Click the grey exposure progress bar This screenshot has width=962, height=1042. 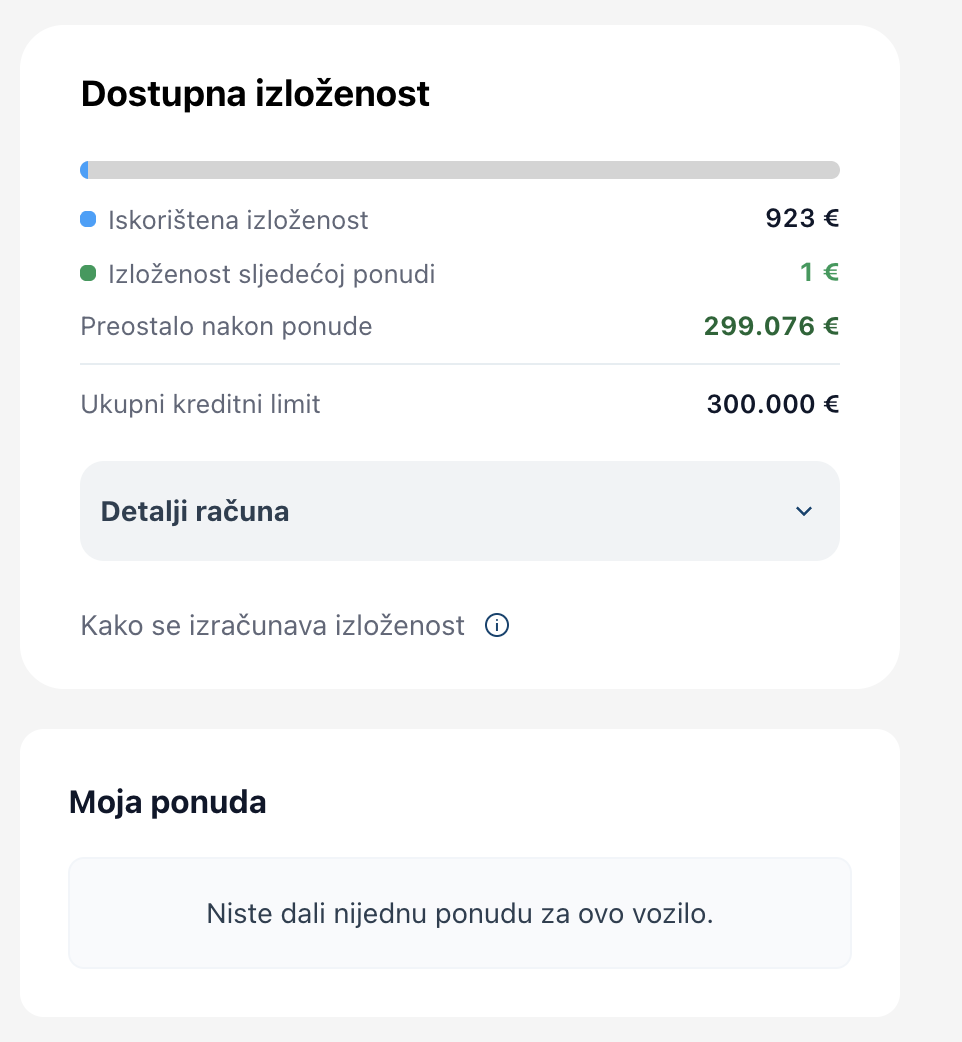460,170
